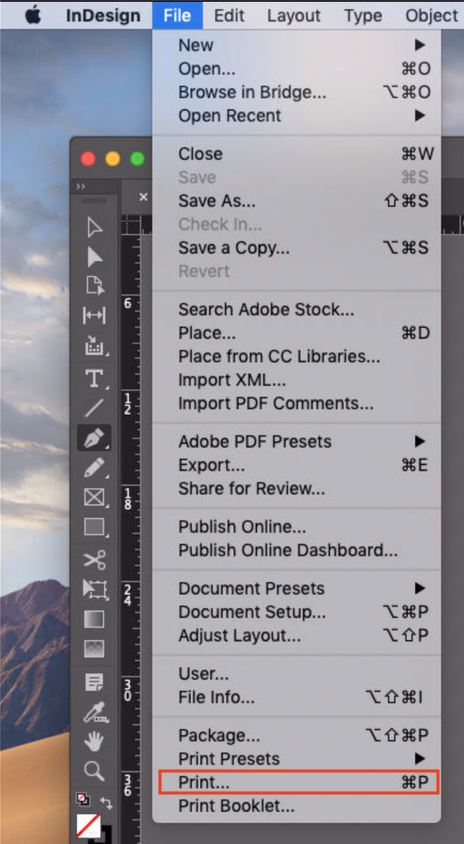Select the Selection tool arrow
The height and width of the screenshot is (844, 464).
(x=95, y=227)
